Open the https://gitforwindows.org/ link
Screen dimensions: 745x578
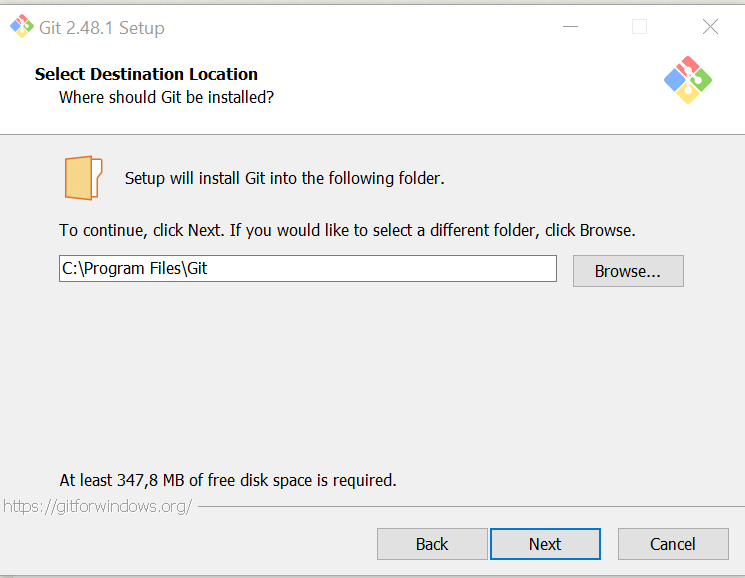point(97,507)
